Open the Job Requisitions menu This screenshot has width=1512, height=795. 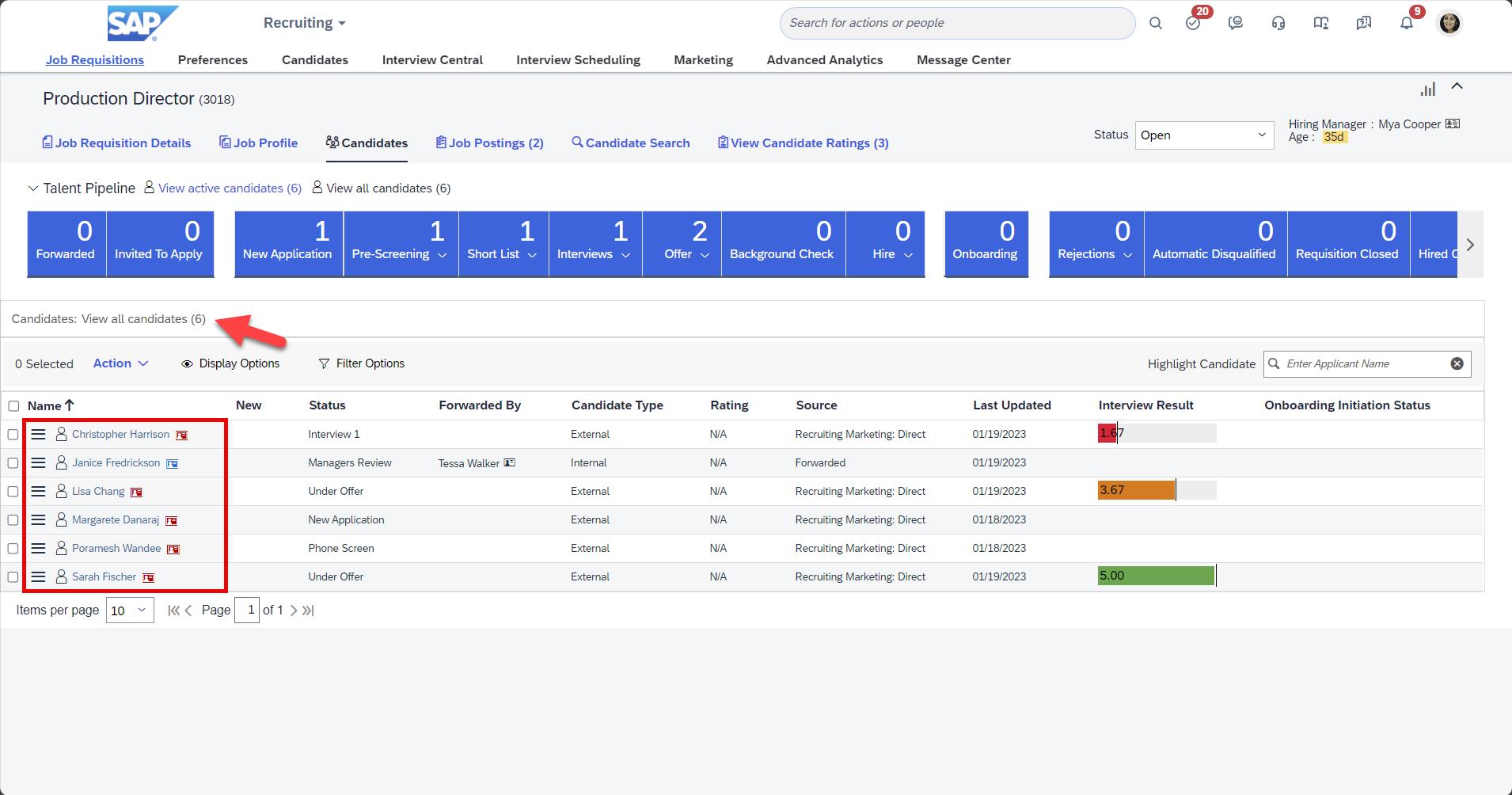[x=95, y=59]
